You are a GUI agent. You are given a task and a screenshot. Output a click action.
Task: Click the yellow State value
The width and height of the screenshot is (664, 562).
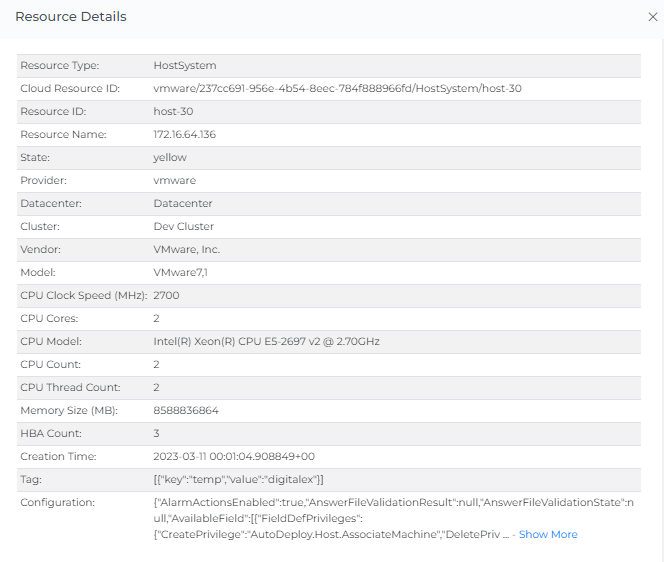click(x=170, y=157)
